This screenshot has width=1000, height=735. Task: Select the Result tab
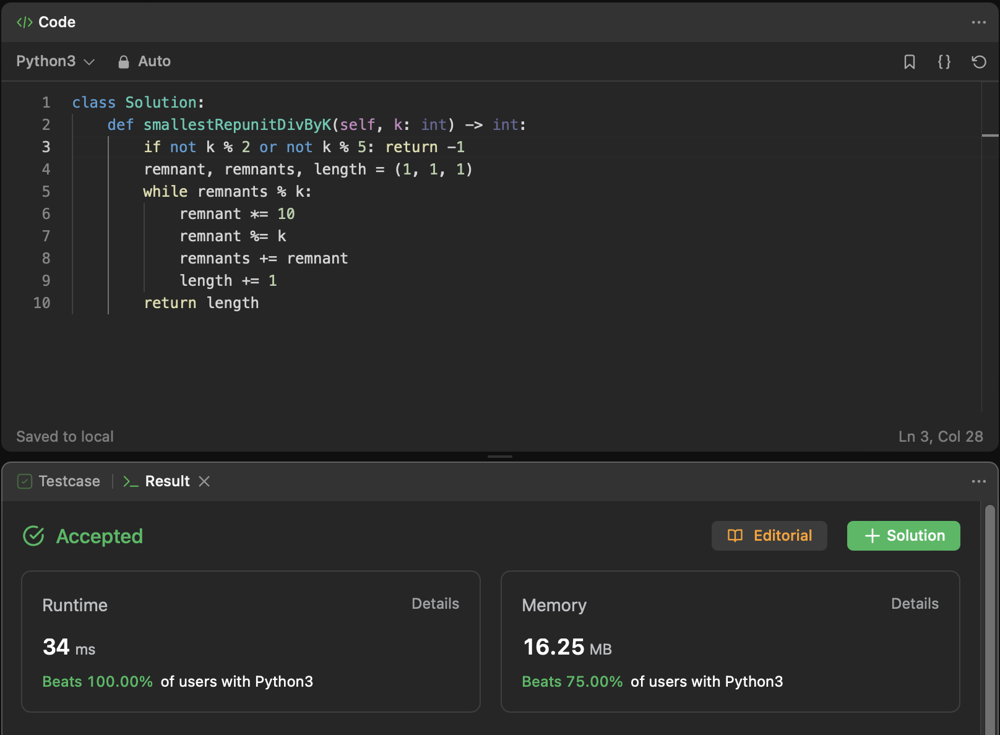tap(166, 481)
